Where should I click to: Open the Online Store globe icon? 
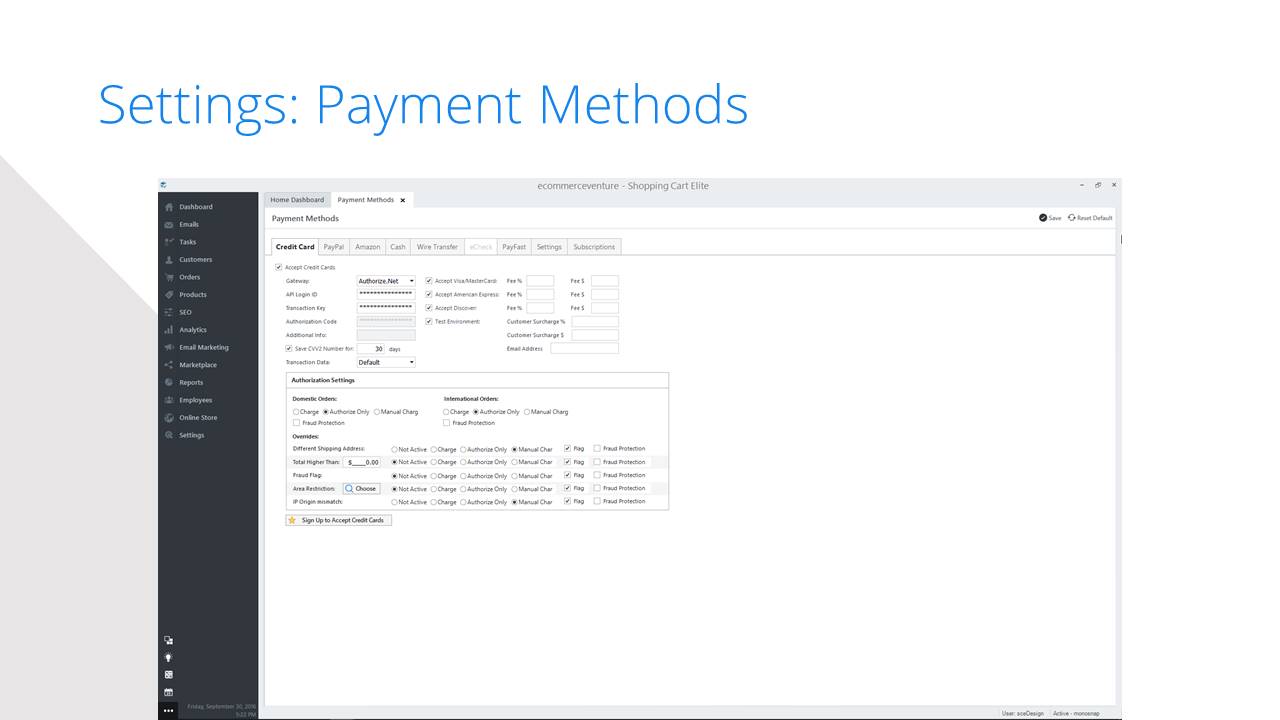(x=169, y=417)
